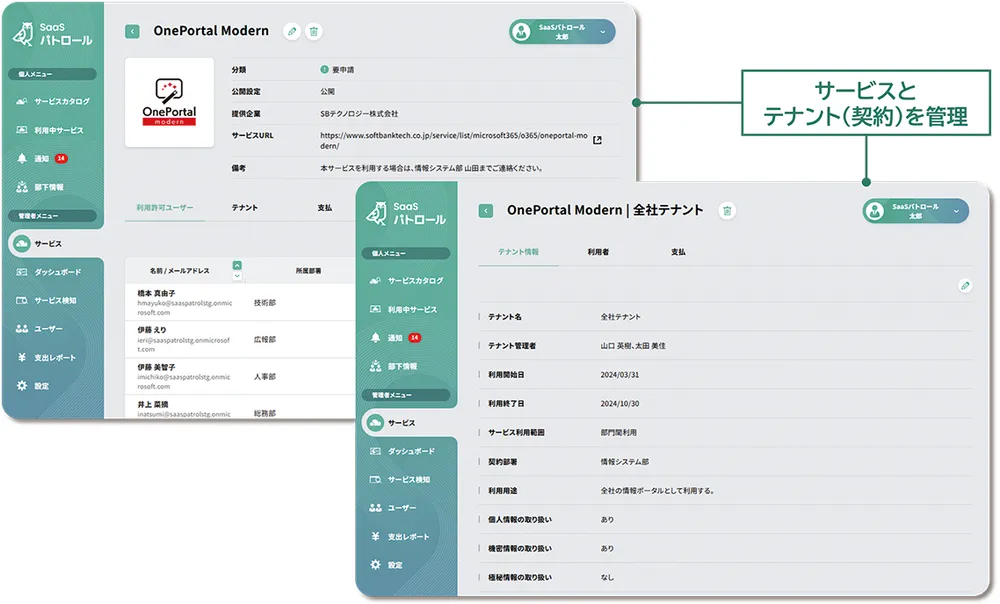Open サービスカタログ in tenant window sidebar
This screenshot has width=1000, height=604.
[407, 281]
